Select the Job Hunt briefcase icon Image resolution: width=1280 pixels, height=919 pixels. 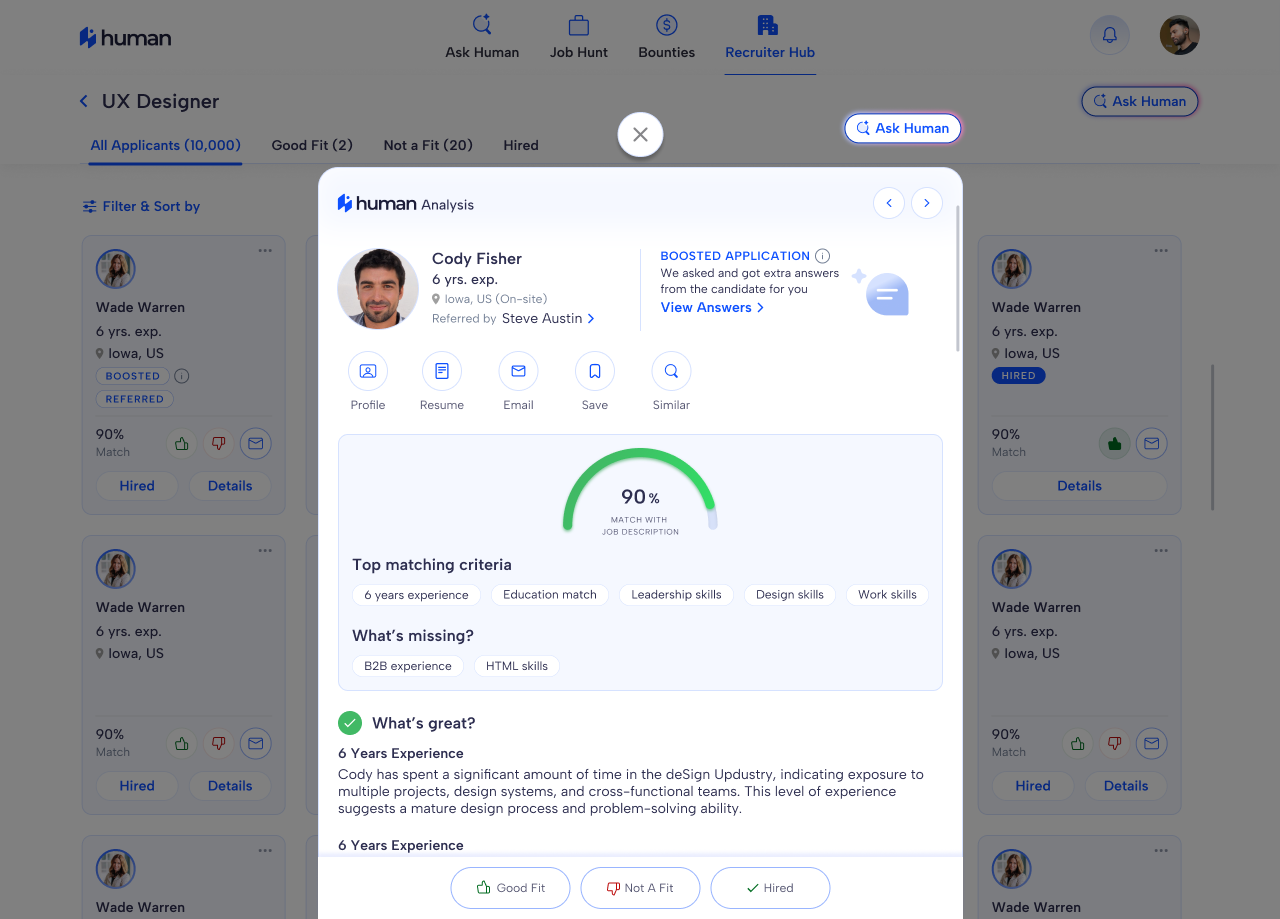point(578,23)
